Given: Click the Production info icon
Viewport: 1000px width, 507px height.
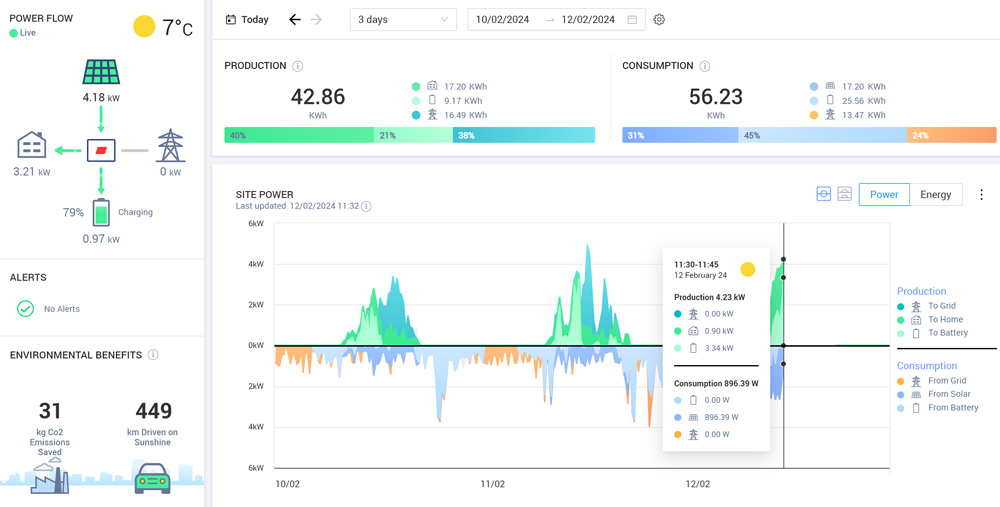Looking at the screenshot, I should pyautogui.click(x=298, y=66).
